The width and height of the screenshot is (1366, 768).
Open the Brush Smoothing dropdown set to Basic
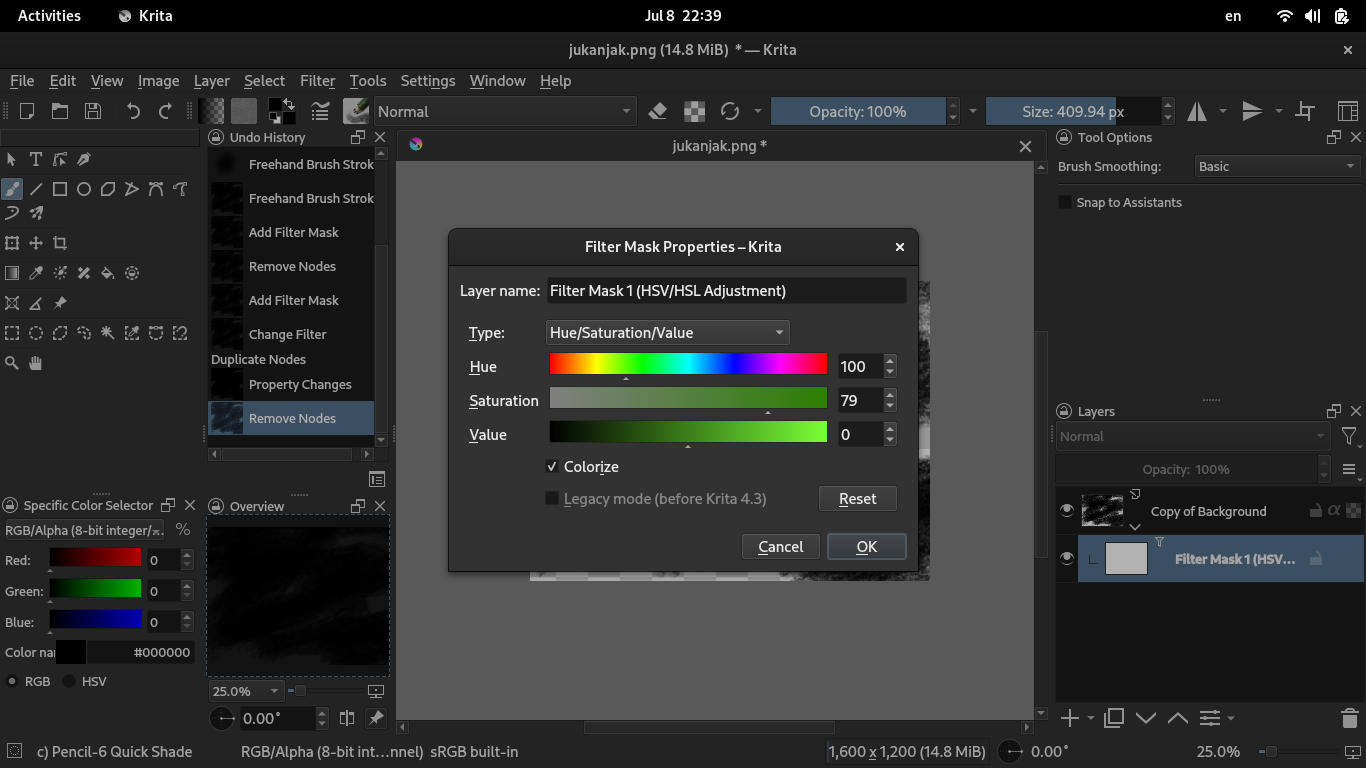1277,166
